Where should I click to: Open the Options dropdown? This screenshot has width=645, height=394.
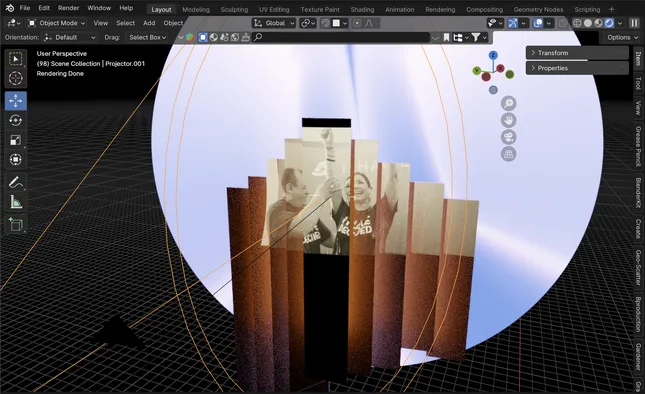point(622,37)
